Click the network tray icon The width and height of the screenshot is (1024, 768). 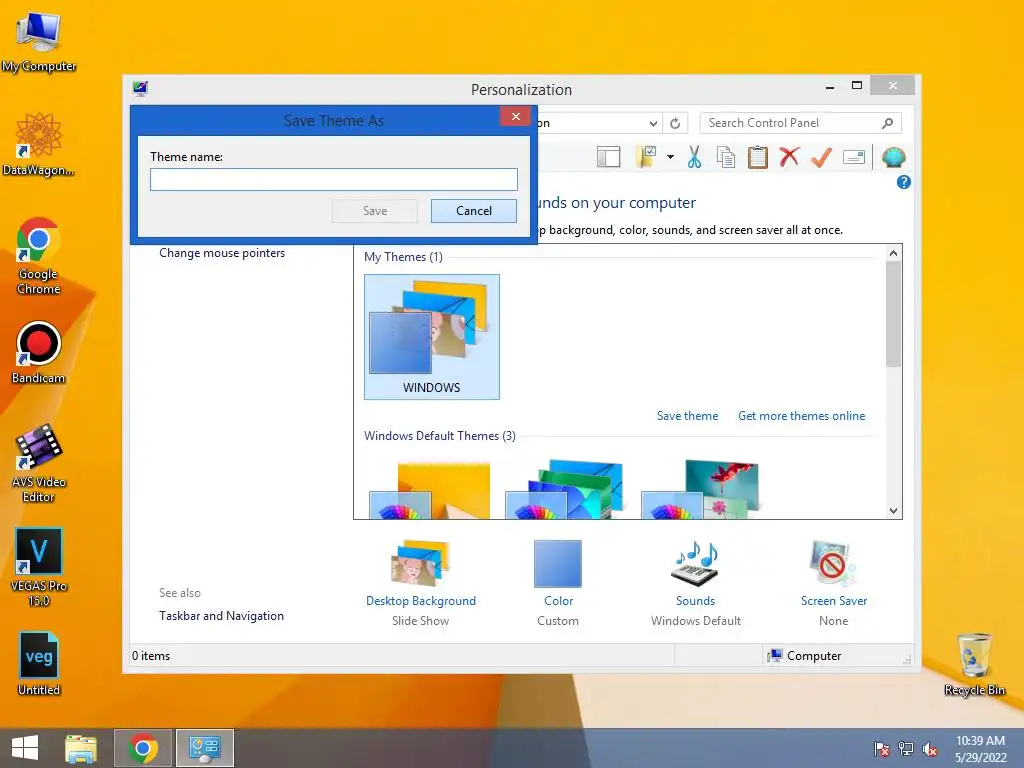point(906,749)
